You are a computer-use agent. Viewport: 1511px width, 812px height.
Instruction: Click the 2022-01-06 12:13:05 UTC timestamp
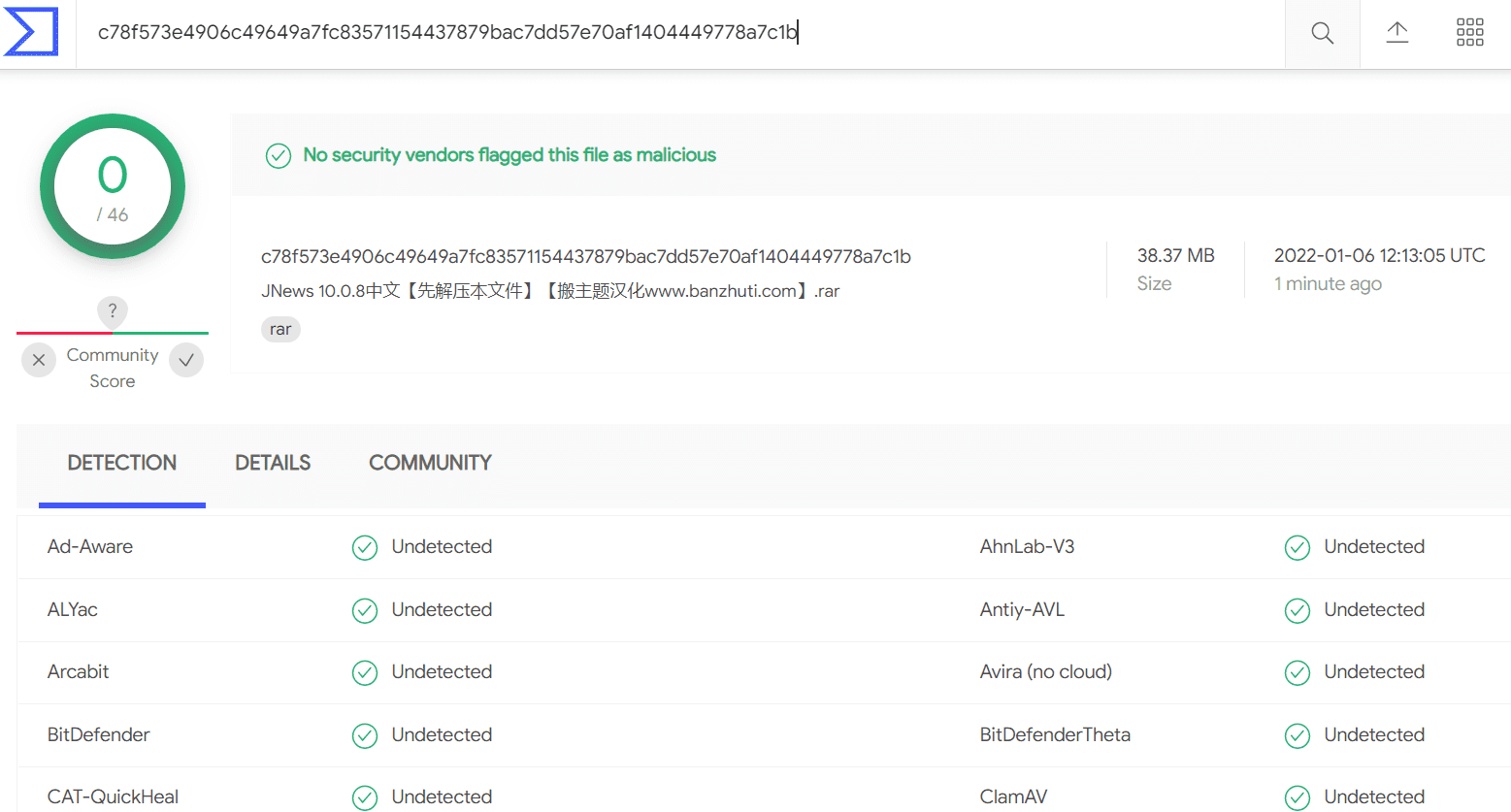tap(1380, 255)
